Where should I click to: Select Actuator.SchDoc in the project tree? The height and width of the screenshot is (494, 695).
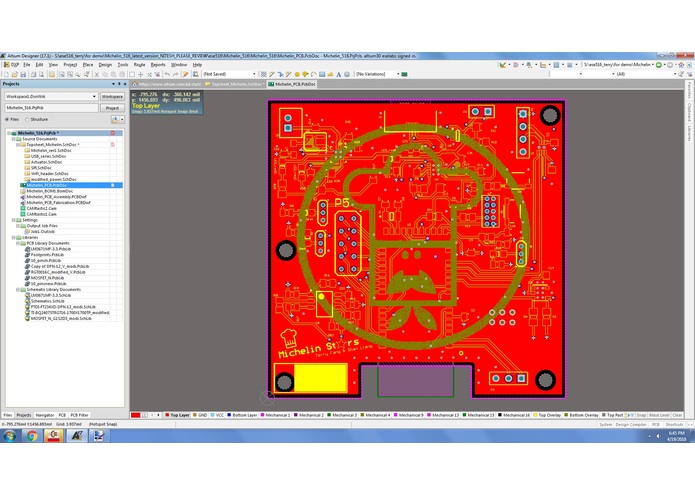pos(46,162)
